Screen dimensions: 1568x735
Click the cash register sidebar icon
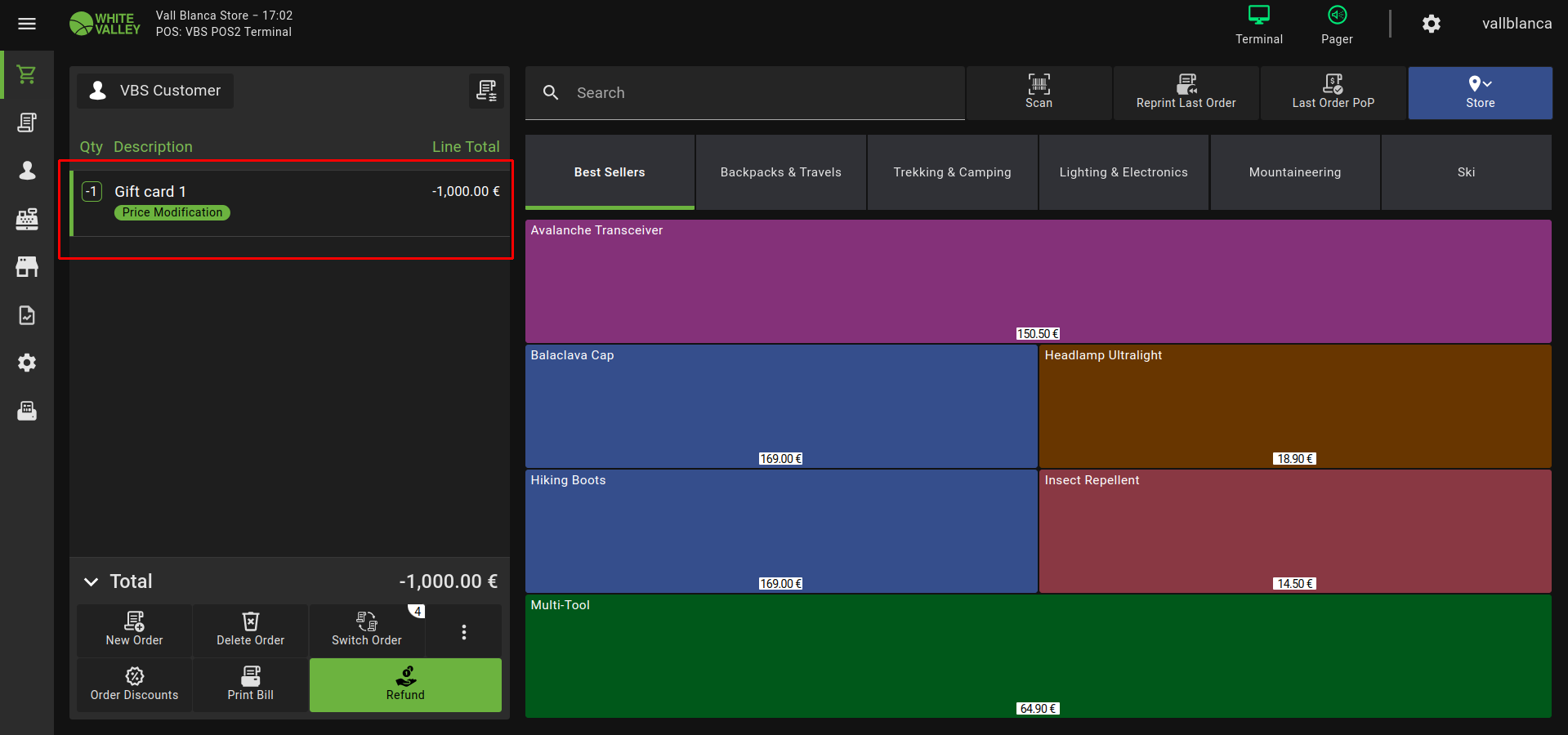pyautogui.click(x=27, y=219)
